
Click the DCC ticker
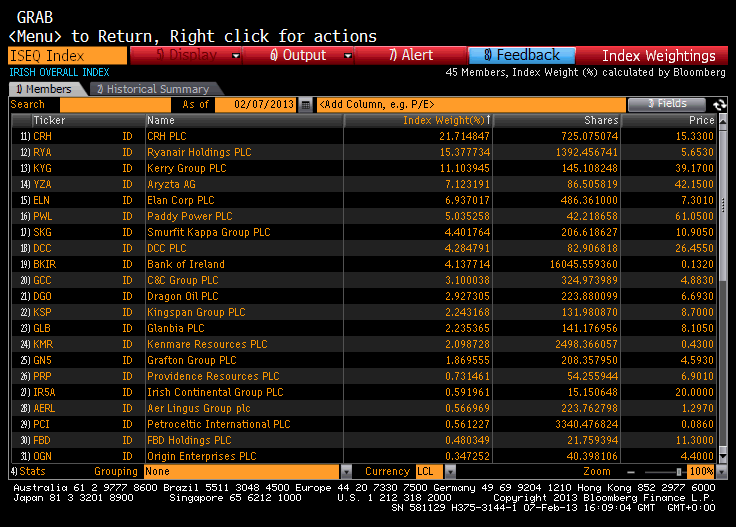(x=42, y=248)
